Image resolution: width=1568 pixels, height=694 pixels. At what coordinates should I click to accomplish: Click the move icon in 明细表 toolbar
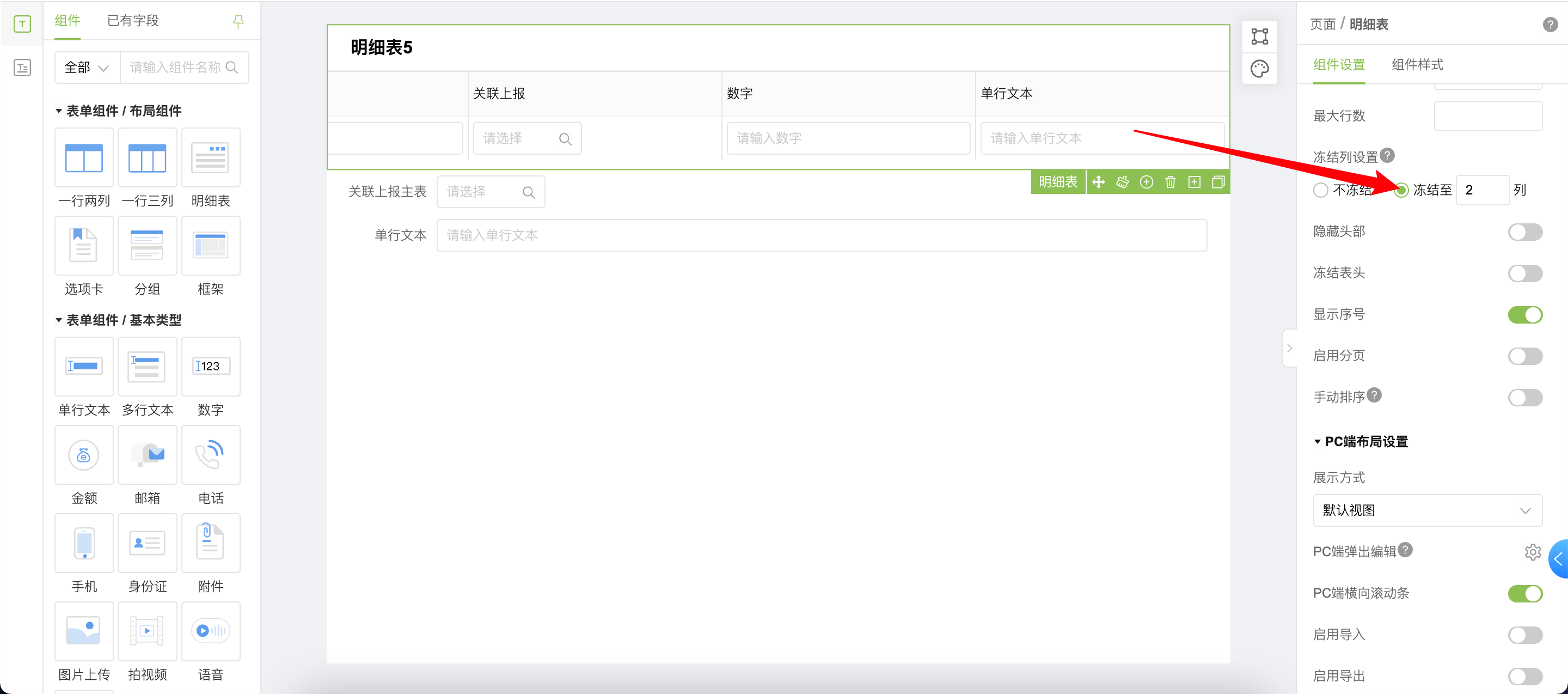coord(1098,182)
